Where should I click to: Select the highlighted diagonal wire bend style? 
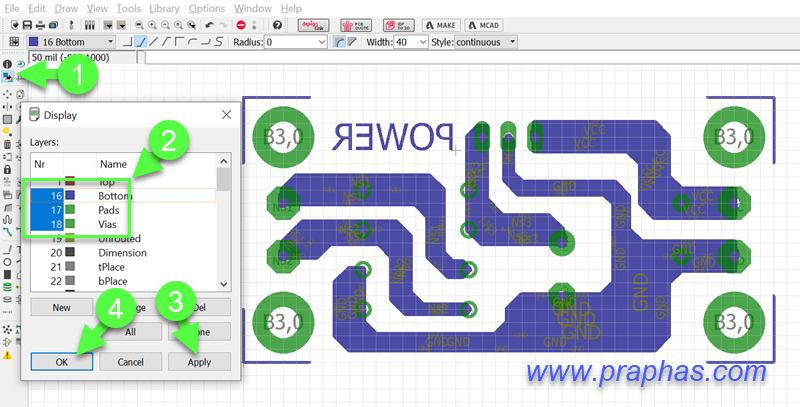141,42
